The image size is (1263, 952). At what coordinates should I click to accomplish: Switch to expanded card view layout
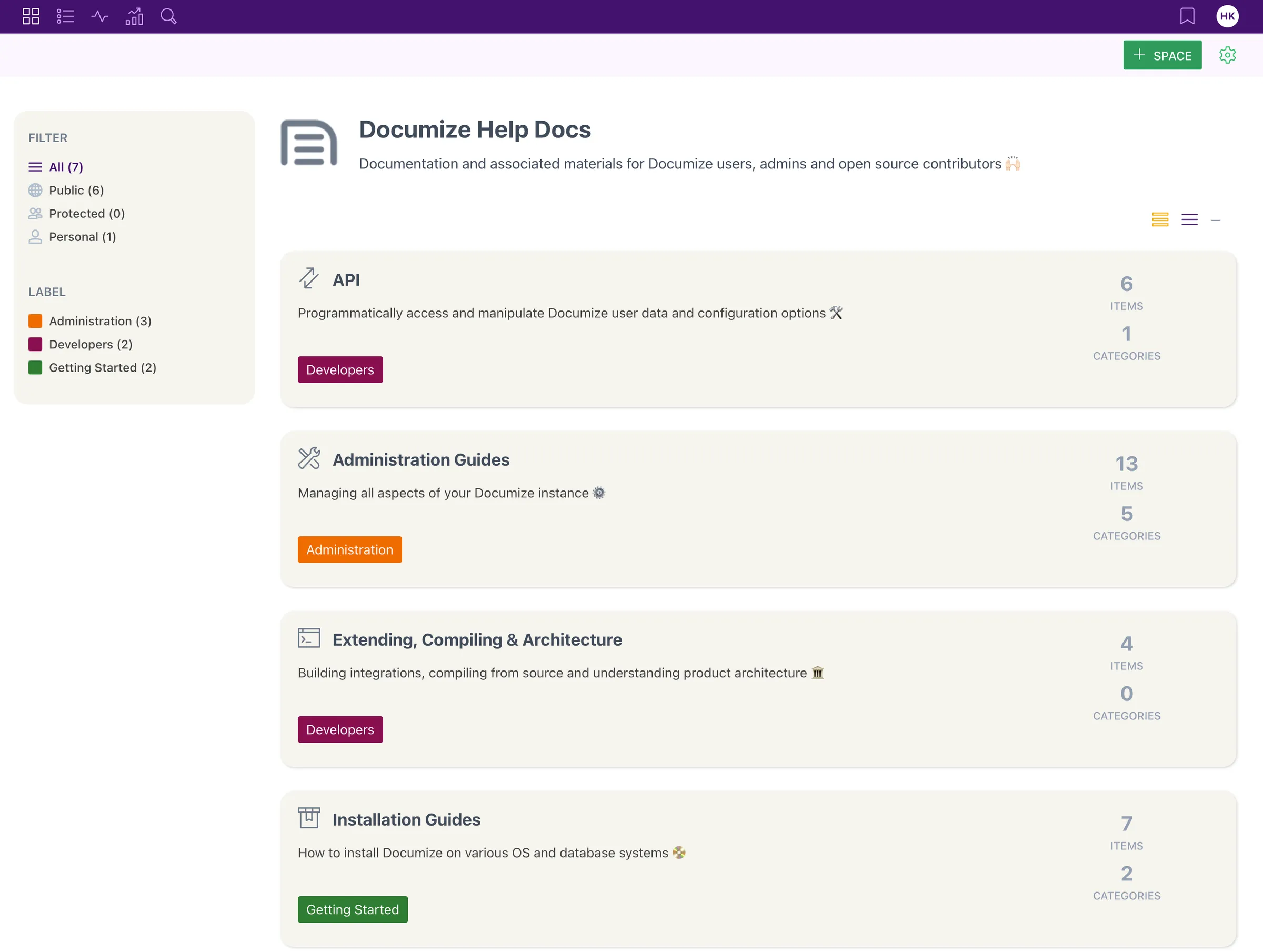tap(1160, 220)
